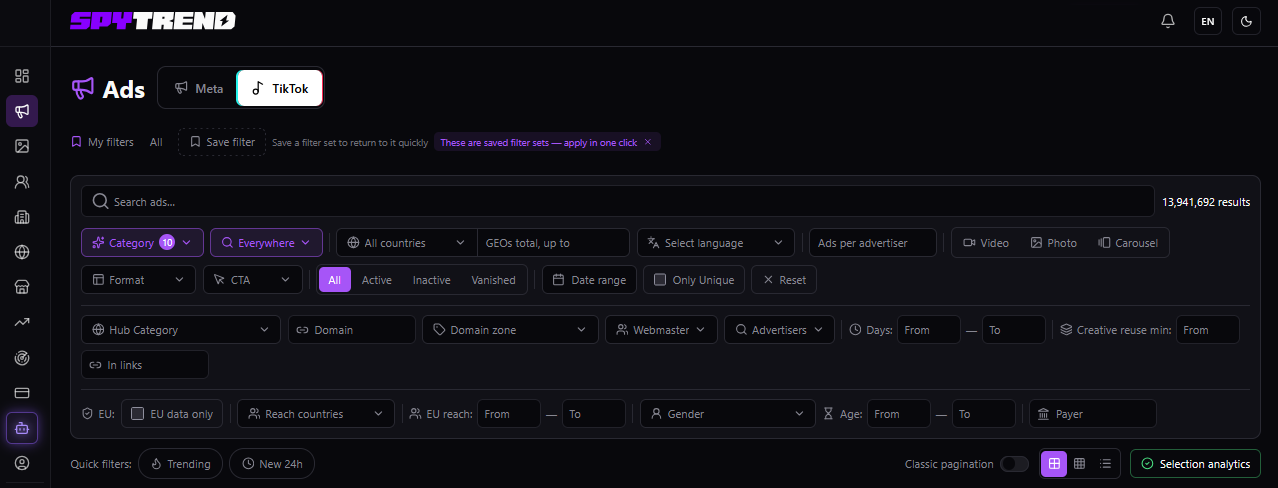Switch to table view layout

coord(1079,464)
